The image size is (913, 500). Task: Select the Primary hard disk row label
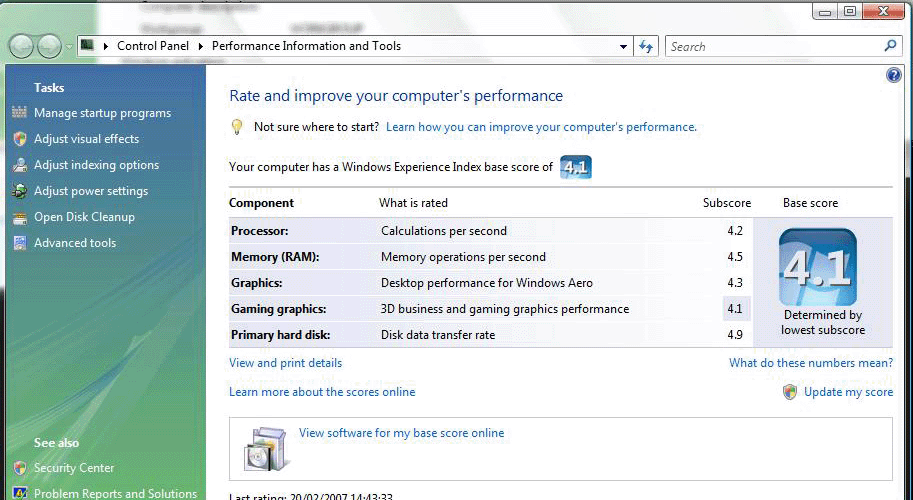[280, 335]
